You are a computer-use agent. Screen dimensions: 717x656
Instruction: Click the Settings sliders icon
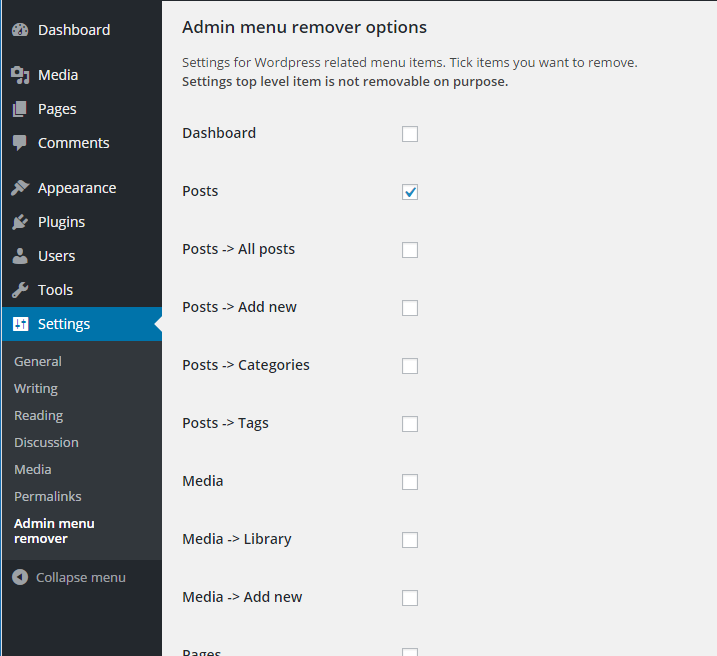(20, 324)
